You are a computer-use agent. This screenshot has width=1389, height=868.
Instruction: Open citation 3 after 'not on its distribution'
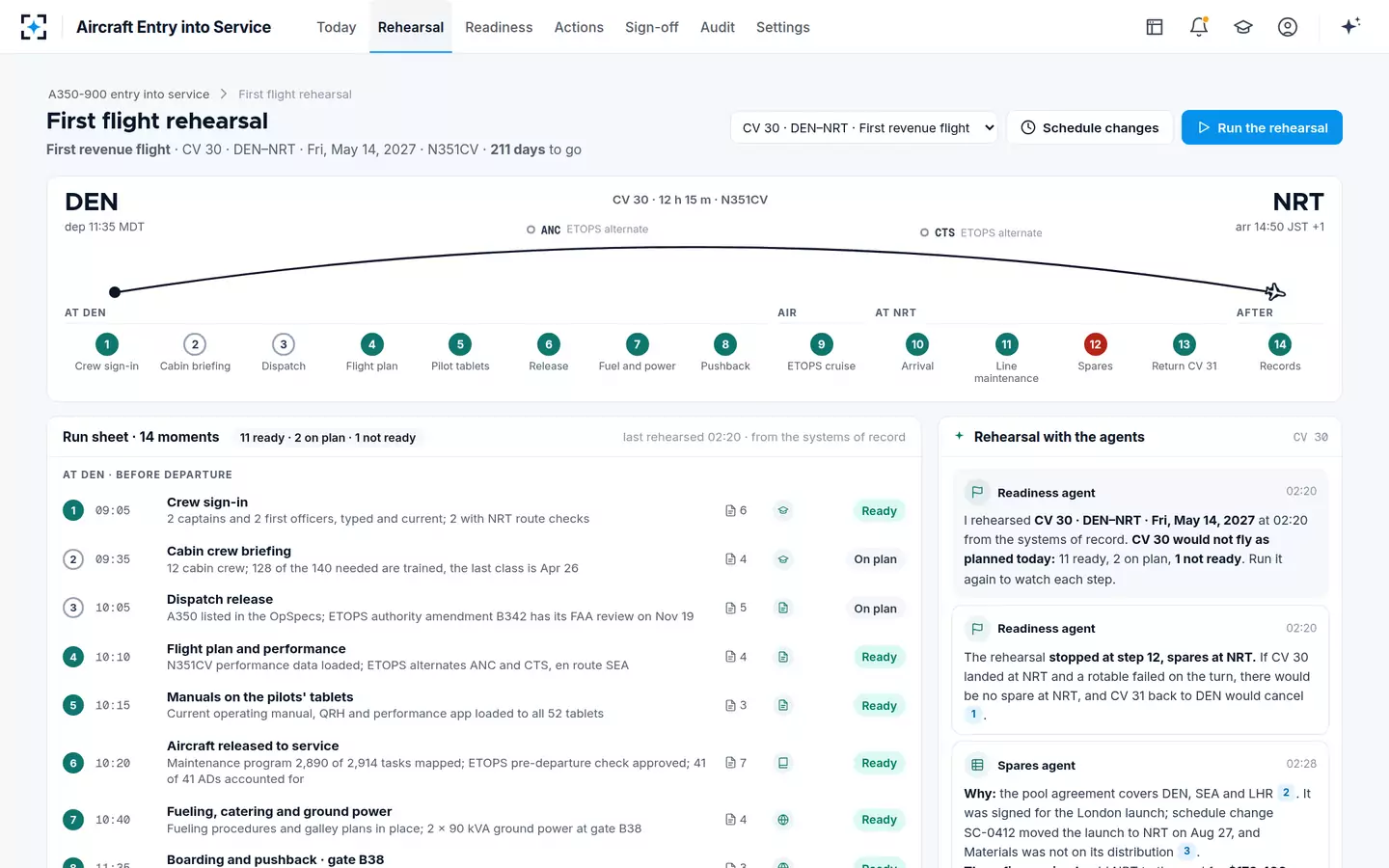(x=1186, y=852)
